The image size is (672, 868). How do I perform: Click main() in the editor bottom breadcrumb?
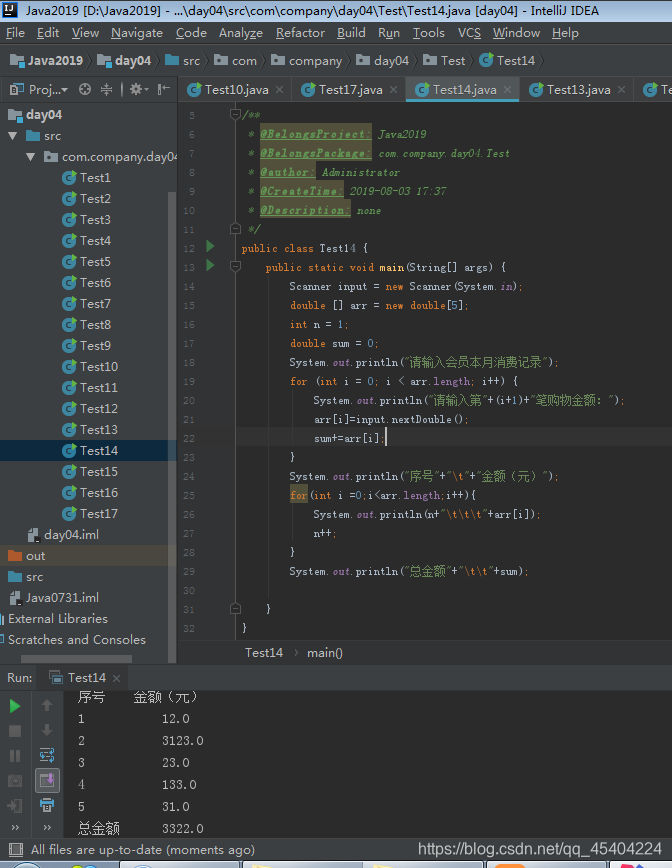point(325,653)
